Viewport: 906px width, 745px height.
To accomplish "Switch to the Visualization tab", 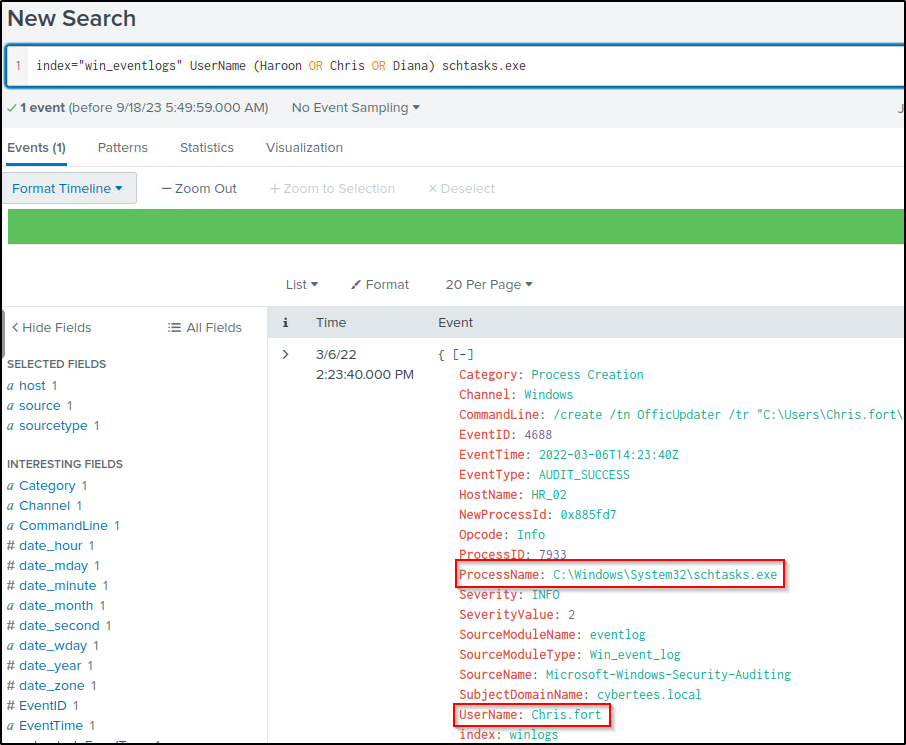I will (x=304, y=147).
